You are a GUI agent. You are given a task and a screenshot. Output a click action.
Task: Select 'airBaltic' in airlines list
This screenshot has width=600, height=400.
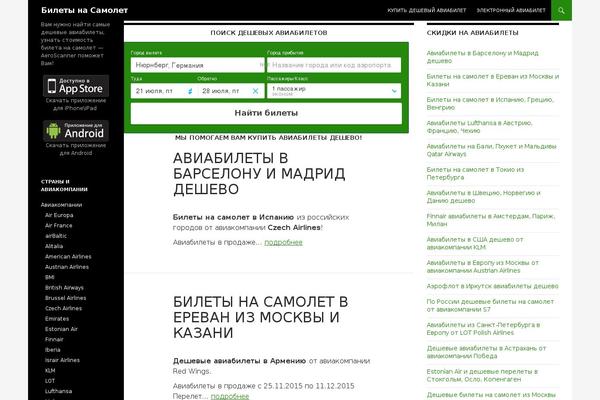tap(56, 236)
